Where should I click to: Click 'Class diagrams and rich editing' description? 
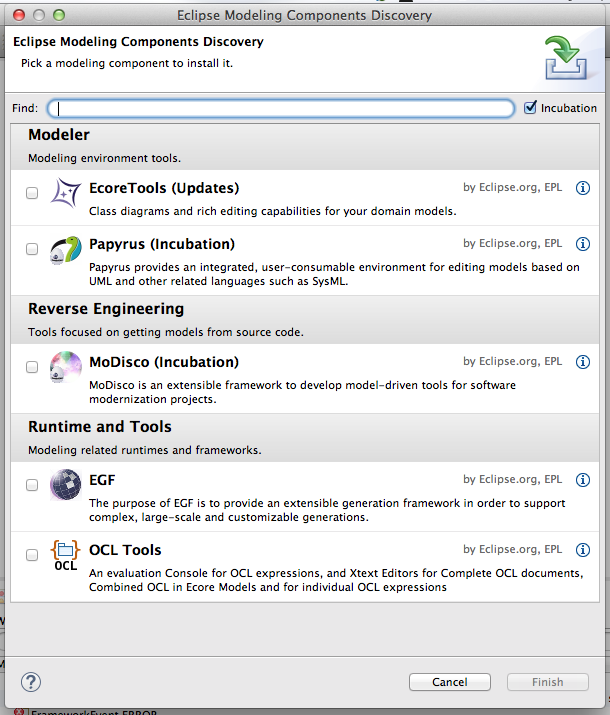point(273,211)
